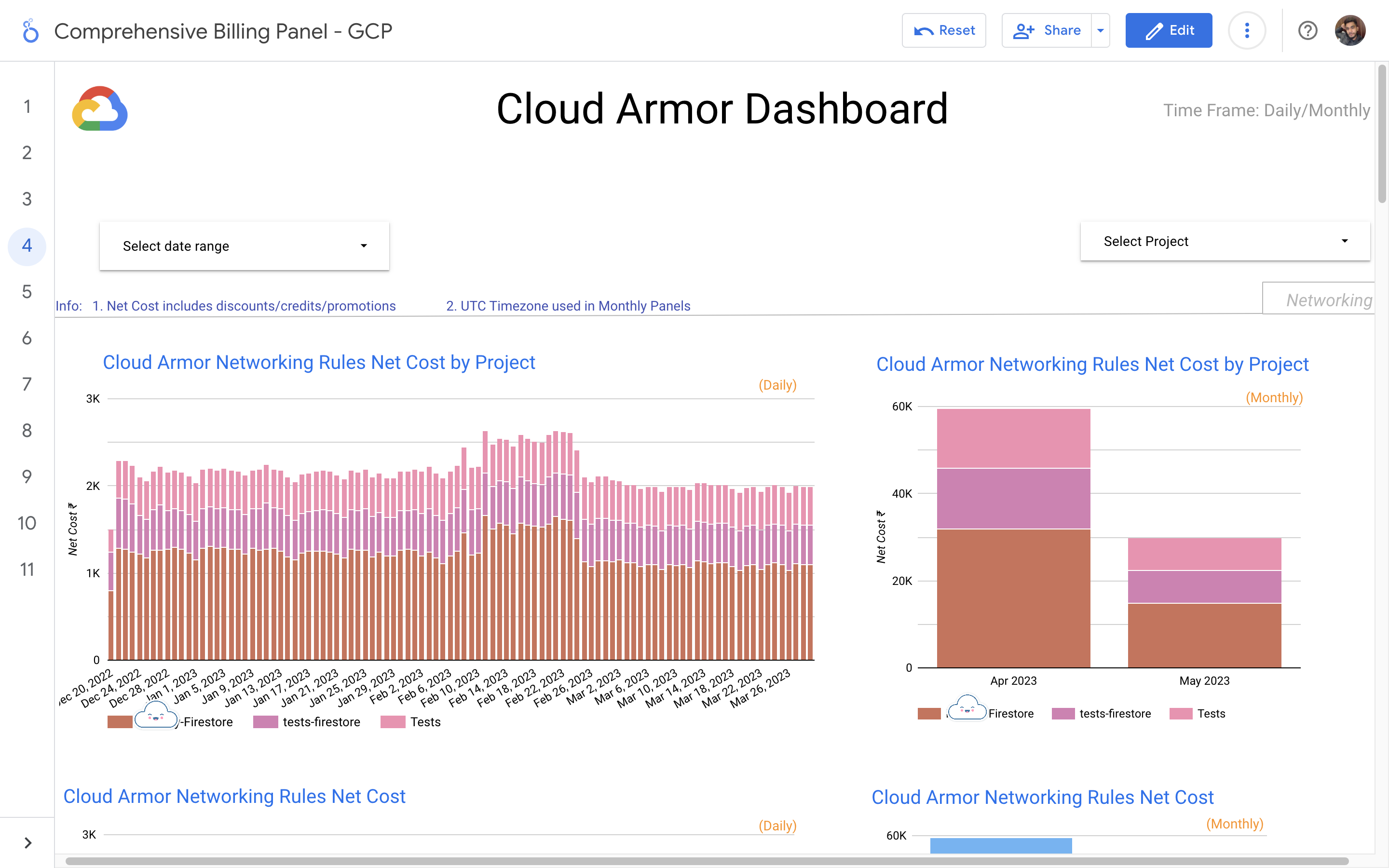1389x868 pixels.
Task: Toggle Tests series in monthly chart legend
Action: tap(1211, 714)
